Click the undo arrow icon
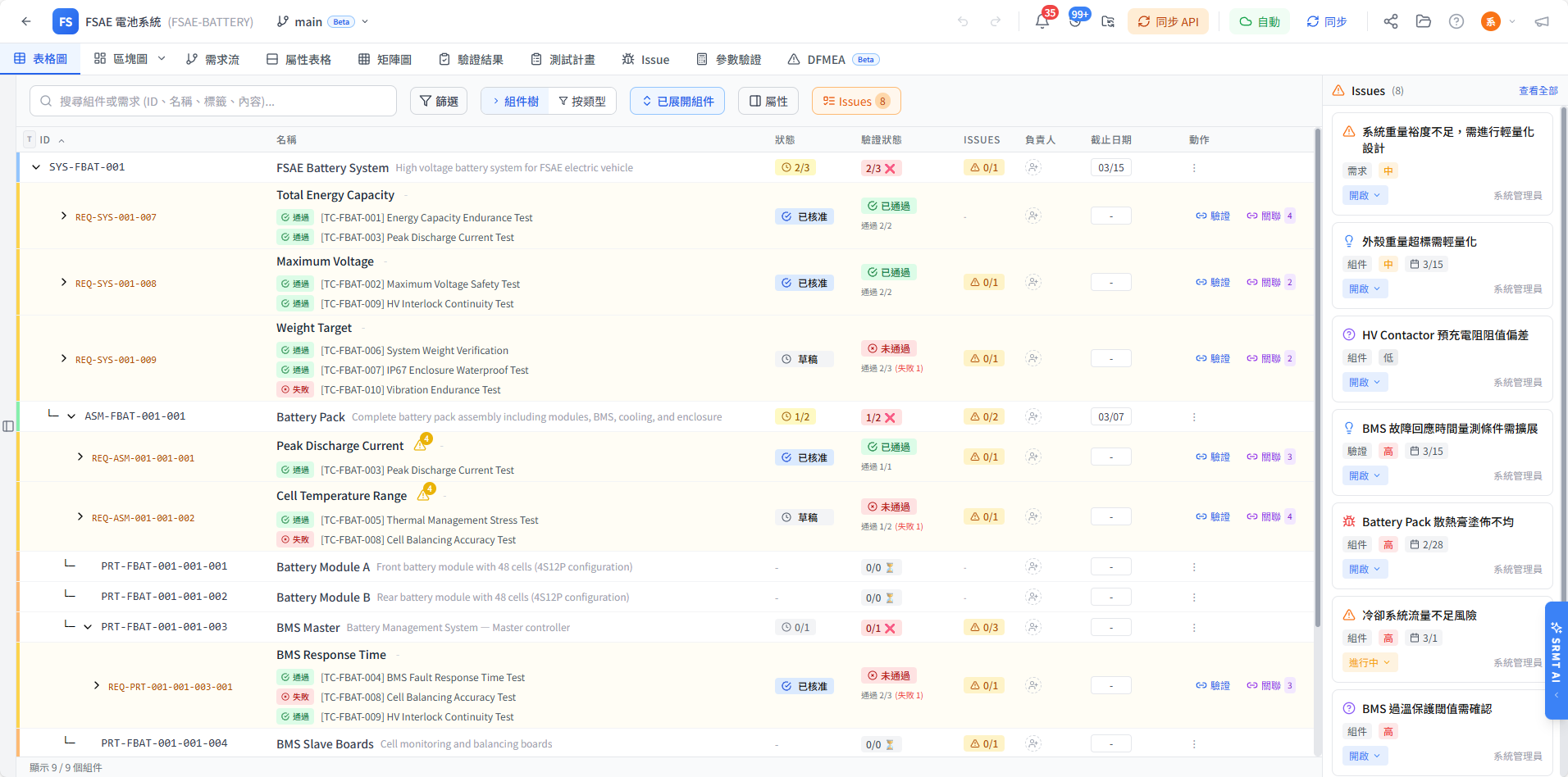 (963, 22)
